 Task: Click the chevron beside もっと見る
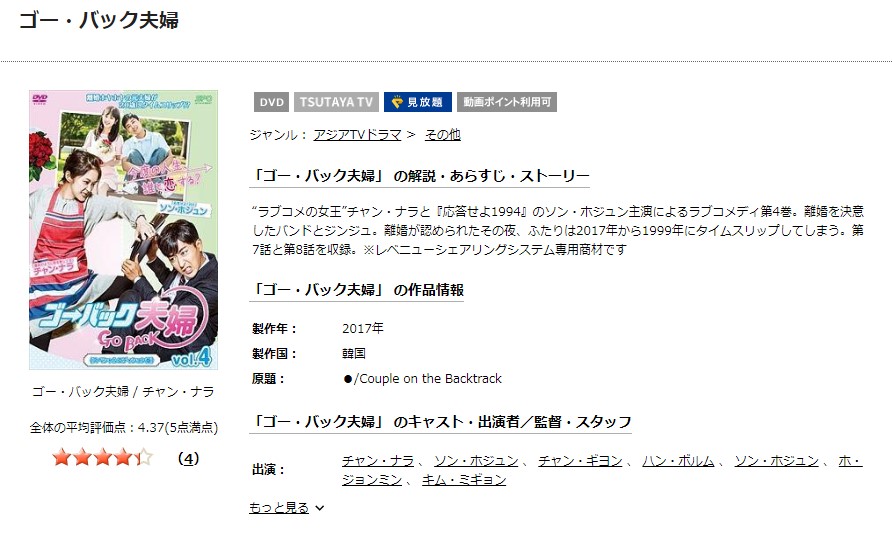point(320,508)
